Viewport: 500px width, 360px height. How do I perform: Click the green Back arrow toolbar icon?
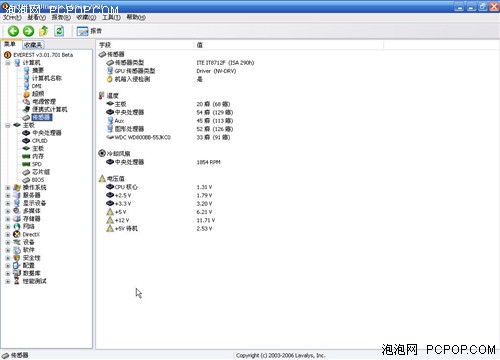pos(13,31)
